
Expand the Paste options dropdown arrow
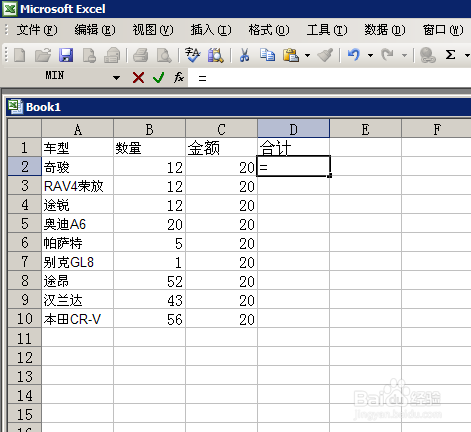[307, 55]
